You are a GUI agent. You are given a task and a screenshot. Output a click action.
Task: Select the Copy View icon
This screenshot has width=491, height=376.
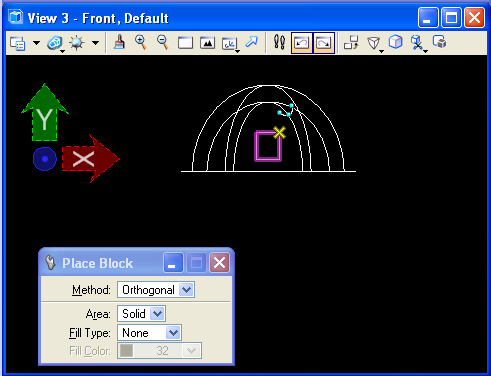(351, 43)
